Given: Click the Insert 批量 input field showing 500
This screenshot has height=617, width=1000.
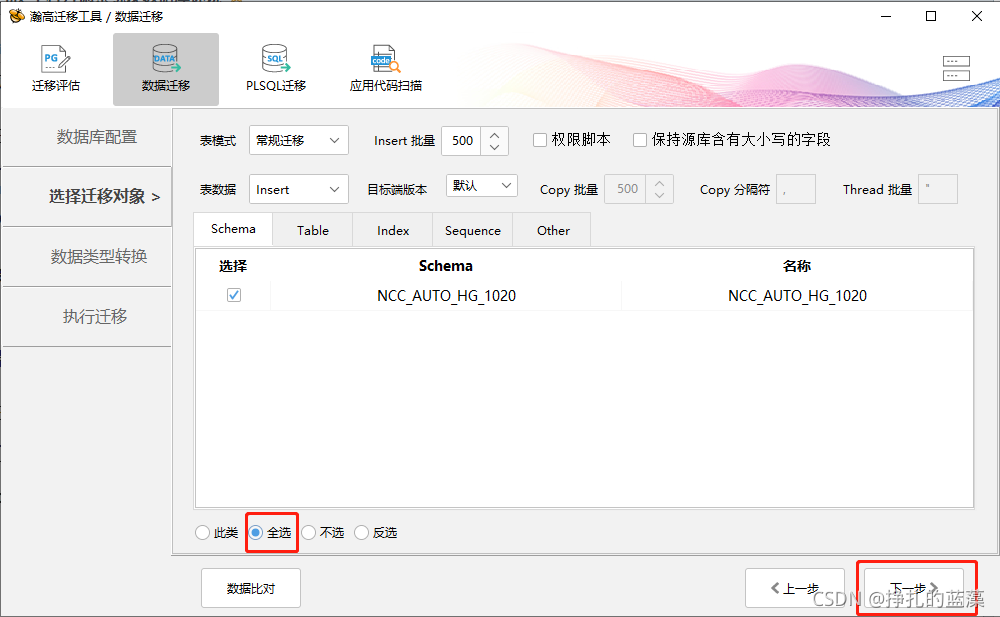Looking at the screenshot, I should [x=462, y=140].
